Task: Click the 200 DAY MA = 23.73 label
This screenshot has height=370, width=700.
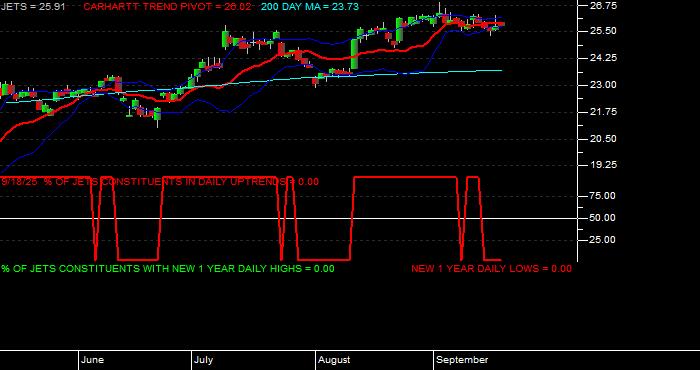Action: coord(310,7)
